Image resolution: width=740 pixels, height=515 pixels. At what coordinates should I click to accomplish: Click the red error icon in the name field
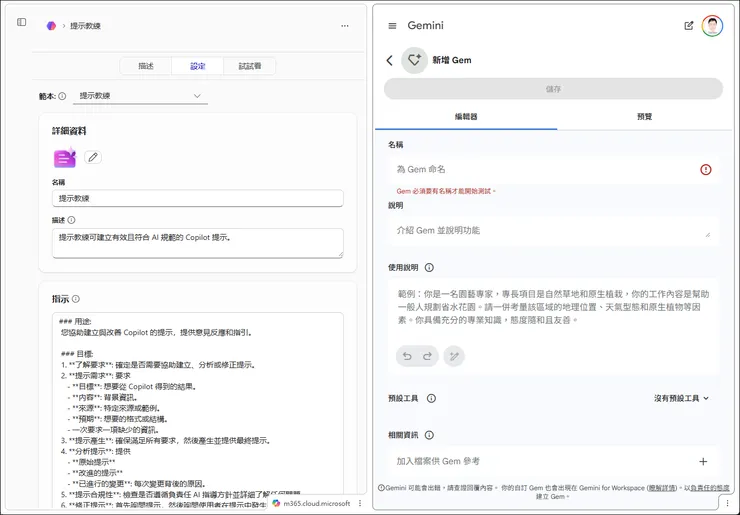pyautogui.click(x=706, y=169)
